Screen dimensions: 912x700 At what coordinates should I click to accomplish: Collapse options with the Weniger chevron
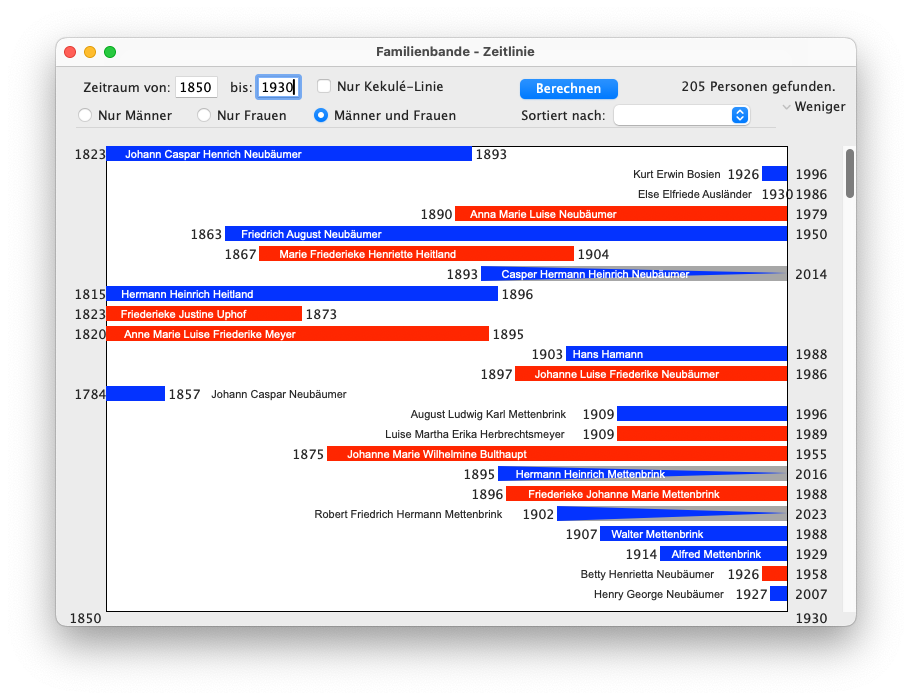787,107
